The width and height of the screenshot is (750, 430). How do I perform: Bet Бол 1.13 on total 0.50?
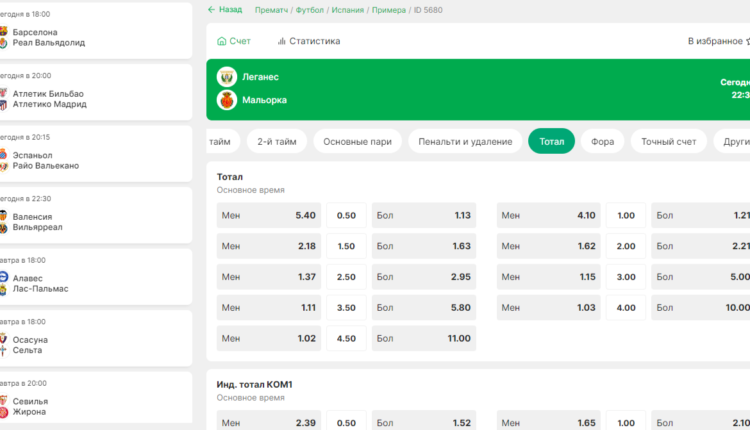(x=424, y=215)
